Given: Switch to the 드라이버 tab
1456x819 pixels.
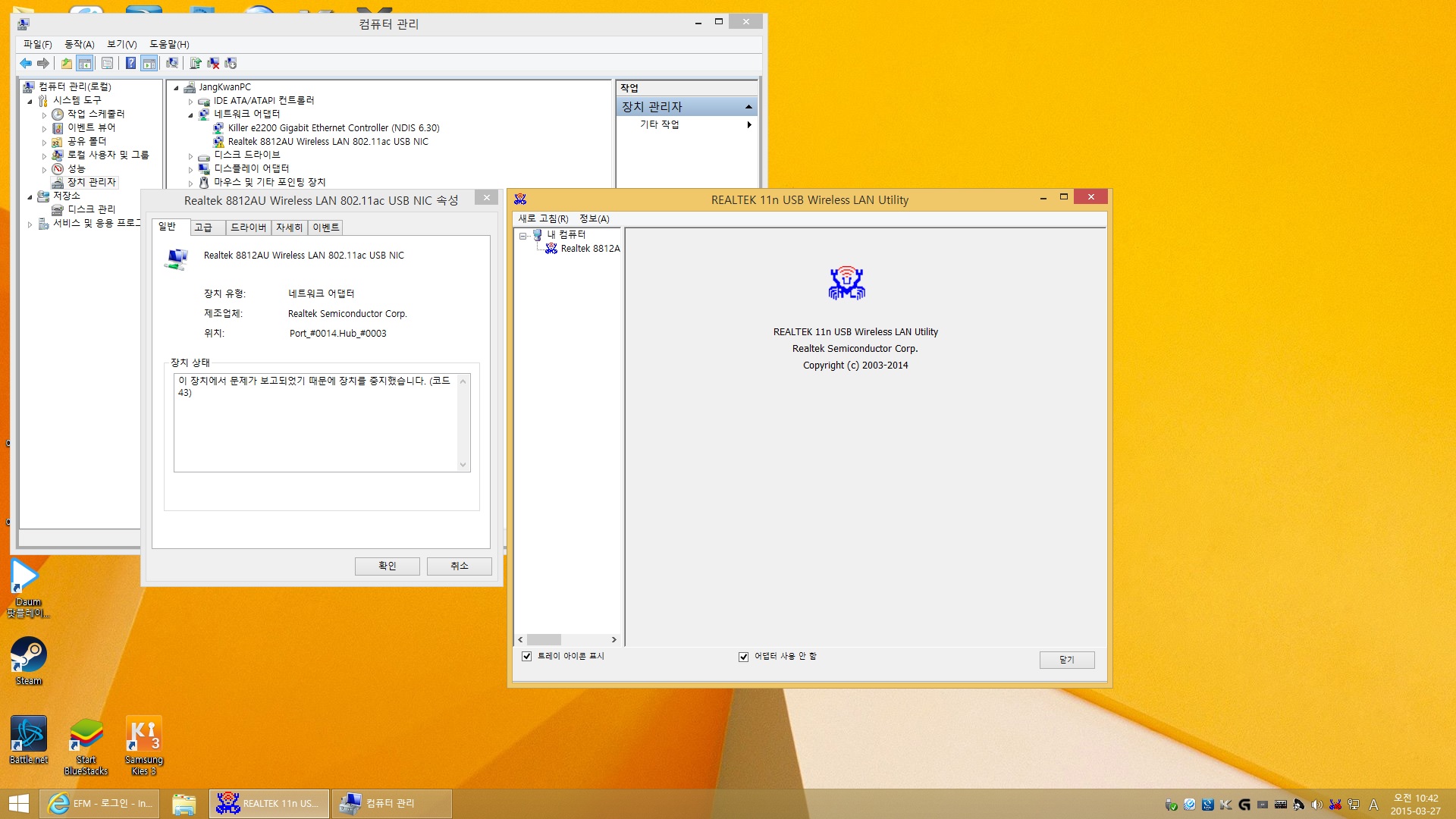Looking at the screenshot, I should tap(248, 227).
